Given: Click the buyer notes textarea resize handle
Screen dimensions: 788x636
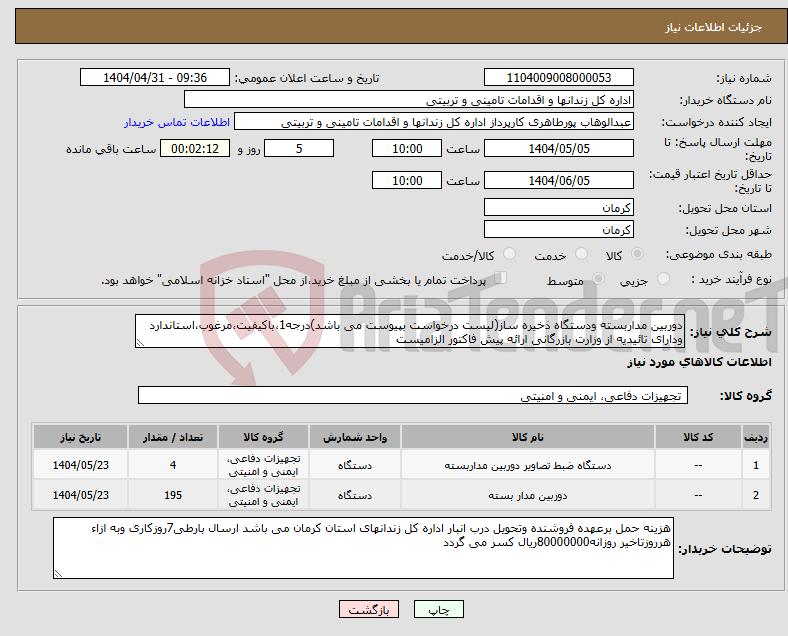Looking at the screenshot, I should click(x=58, y=573).
